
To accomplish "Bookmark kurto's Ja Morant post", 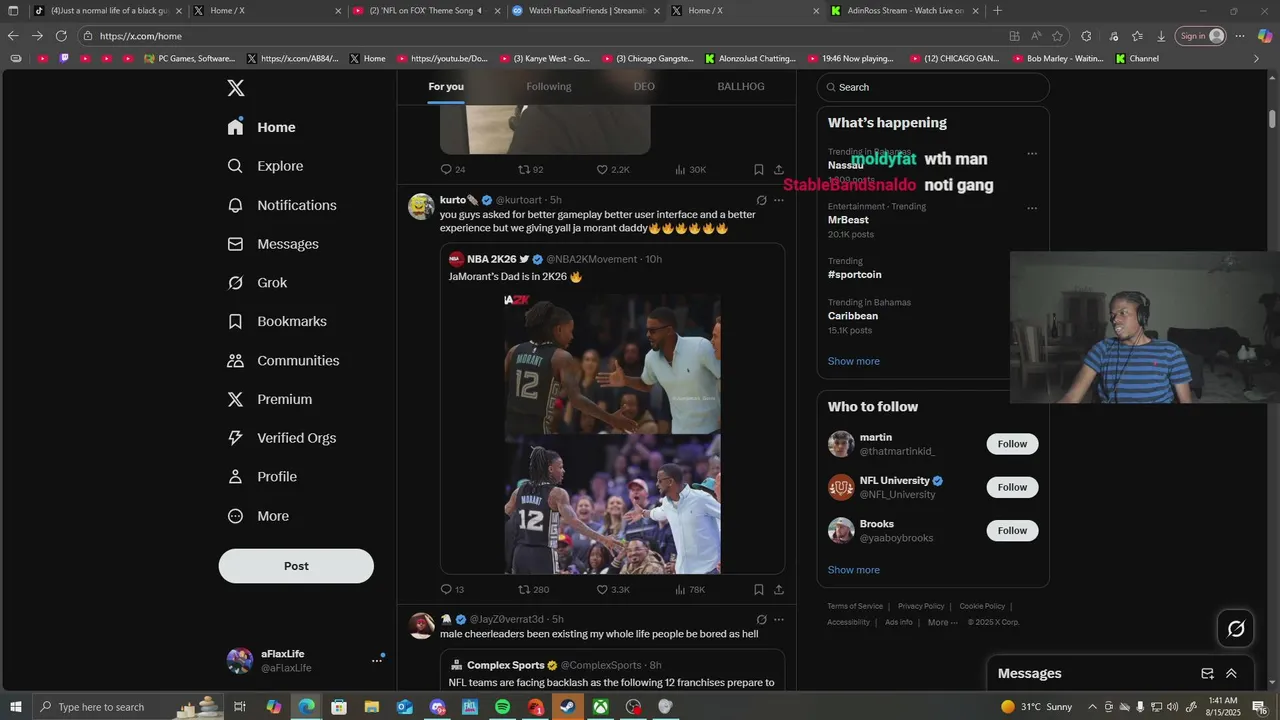I will coord(759,590).
